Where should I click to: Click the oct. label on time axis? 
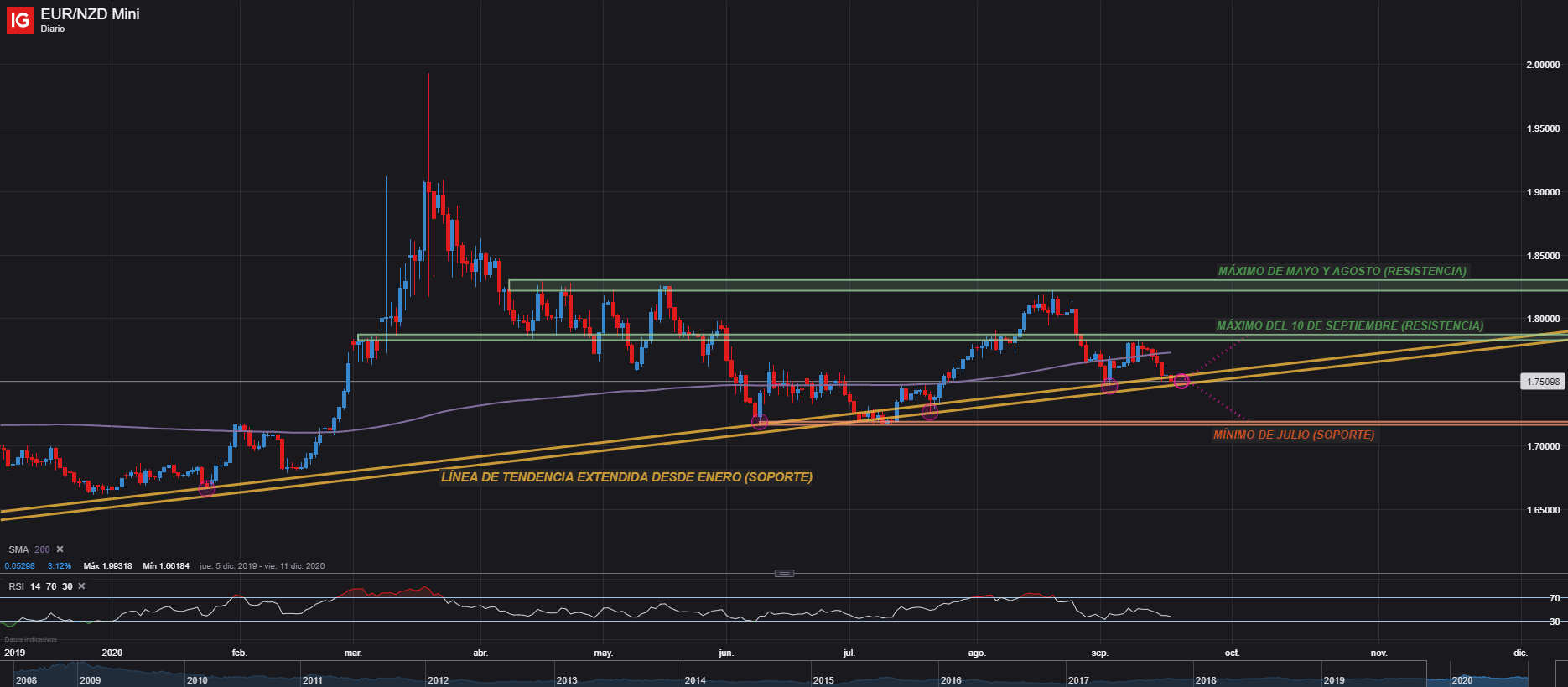click(1232, 653)
